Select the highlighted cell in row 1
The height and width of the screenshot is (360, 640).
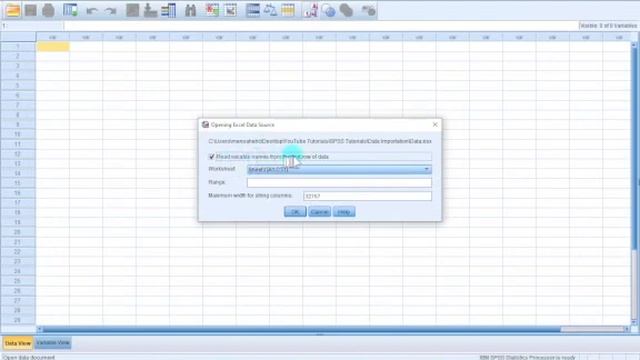[x=53, y=47]
